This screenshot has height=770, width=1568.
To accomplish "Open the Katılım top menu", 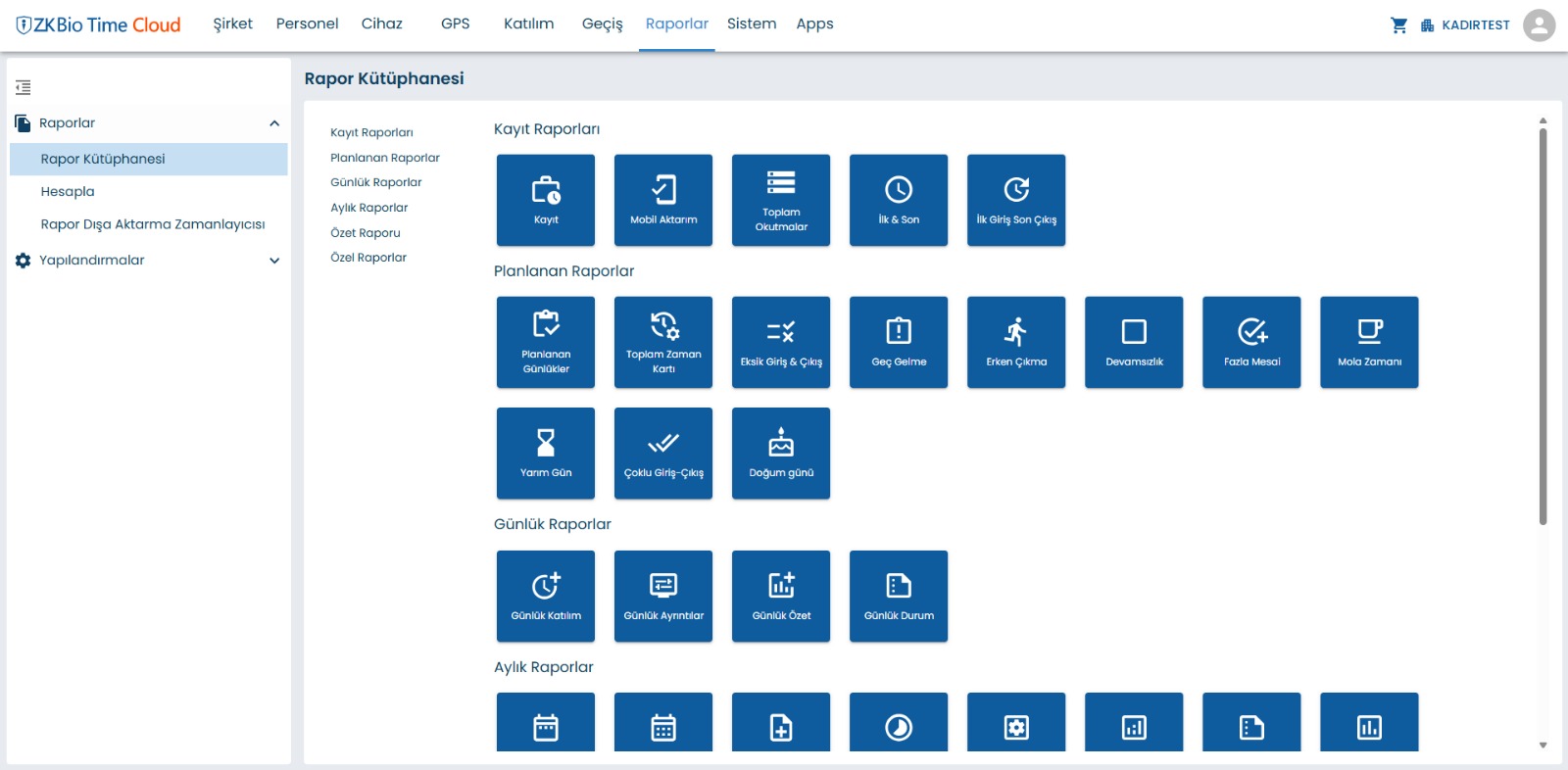I will [x=528, y=24].
